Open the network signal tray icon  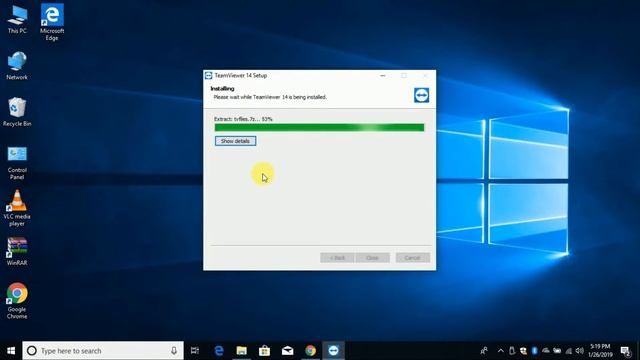coord(569,351)
